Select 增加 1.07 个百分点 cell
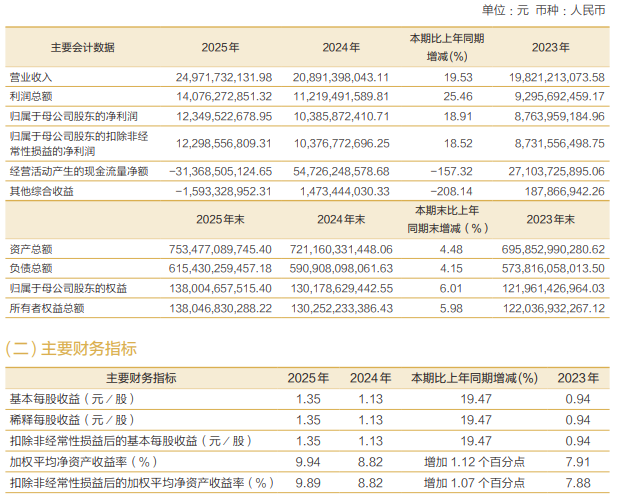Screen dimensions: 618x498 475,483
